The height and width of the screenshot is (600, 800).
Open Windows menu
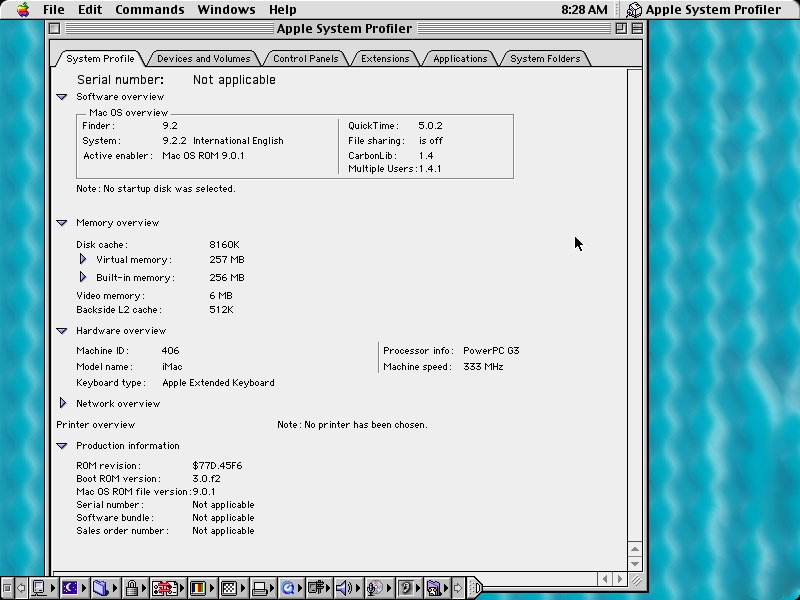[226, 9]
